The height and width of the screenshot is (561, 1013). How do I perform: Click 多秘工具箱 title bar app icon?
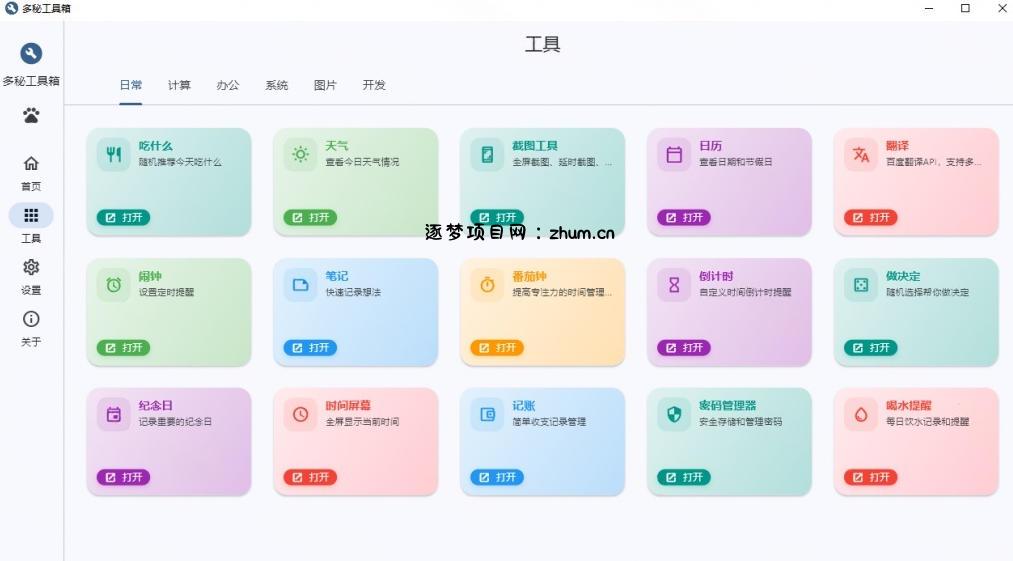(x=11, y=8)
